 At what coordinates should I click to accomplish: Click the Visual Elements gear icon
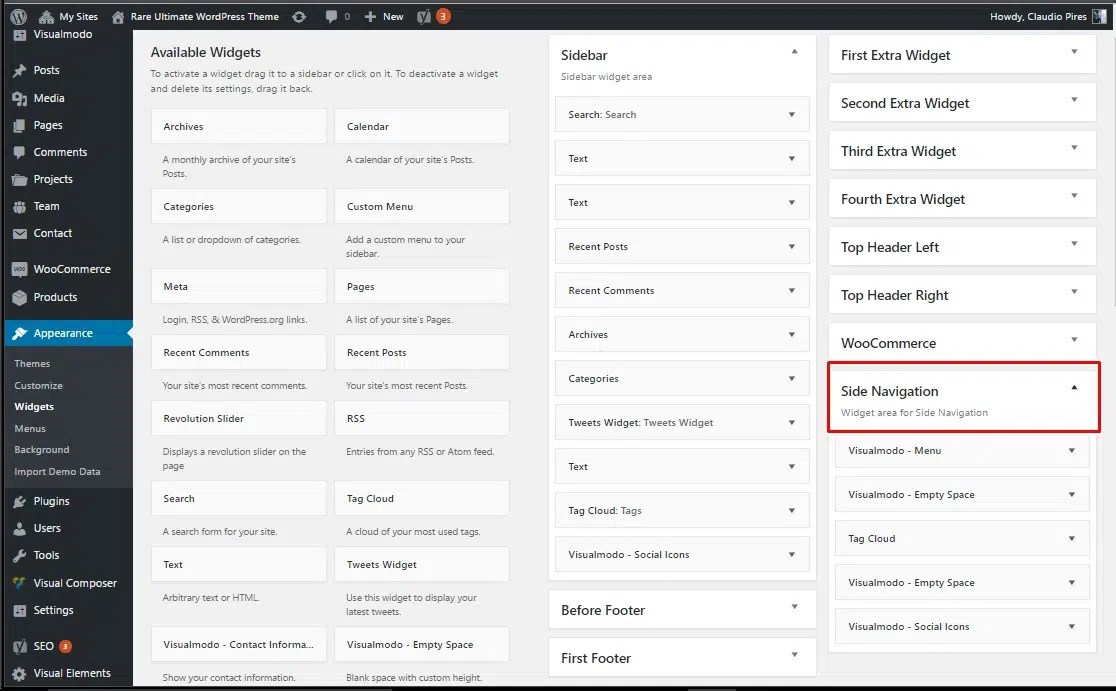(20, 673)
